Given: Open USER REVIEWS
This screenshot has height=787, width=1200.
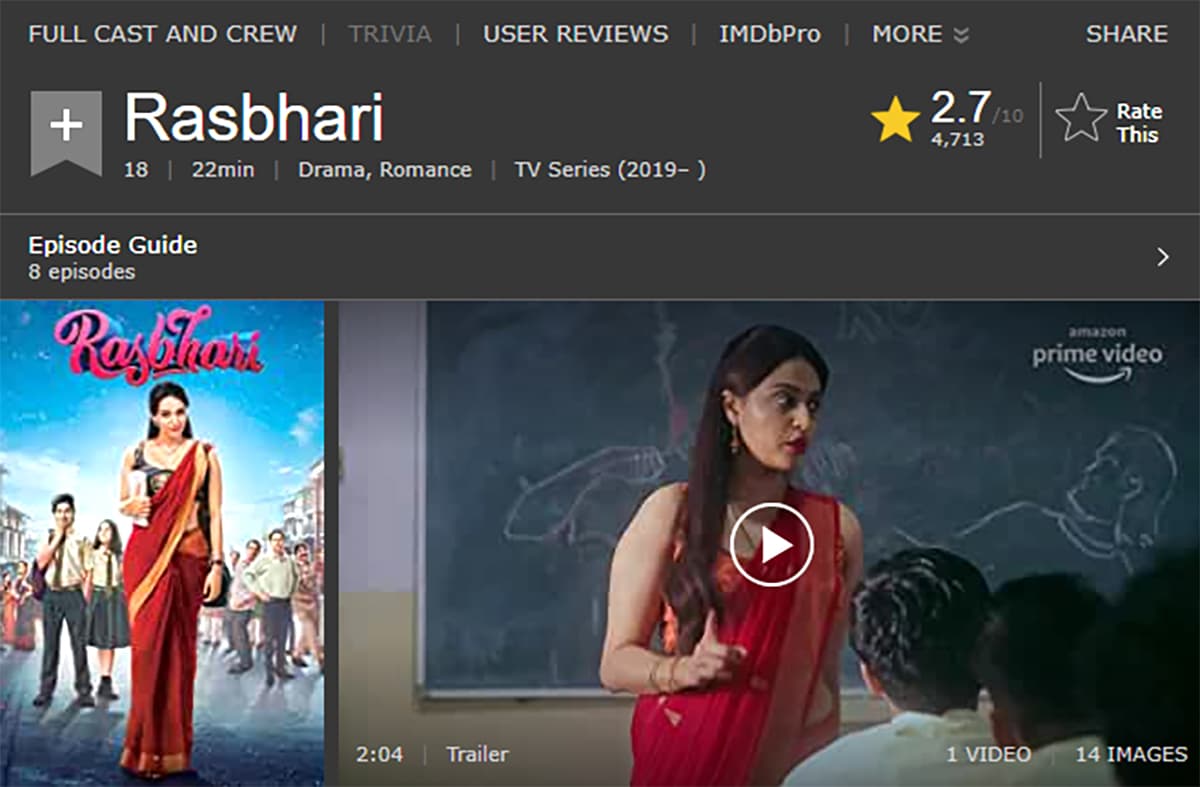Looking at the screenshot, I should (x=576, y=34).
